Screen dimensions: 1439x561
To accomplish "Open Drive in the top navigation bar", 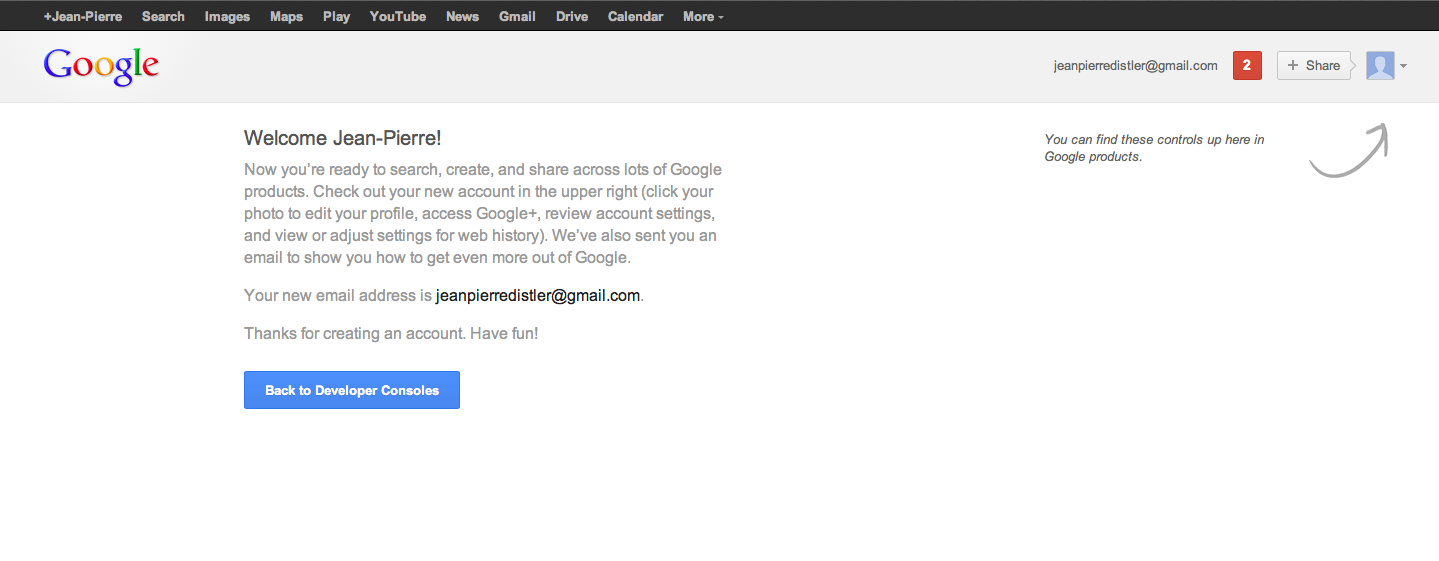I will click(x=572, y=16).
